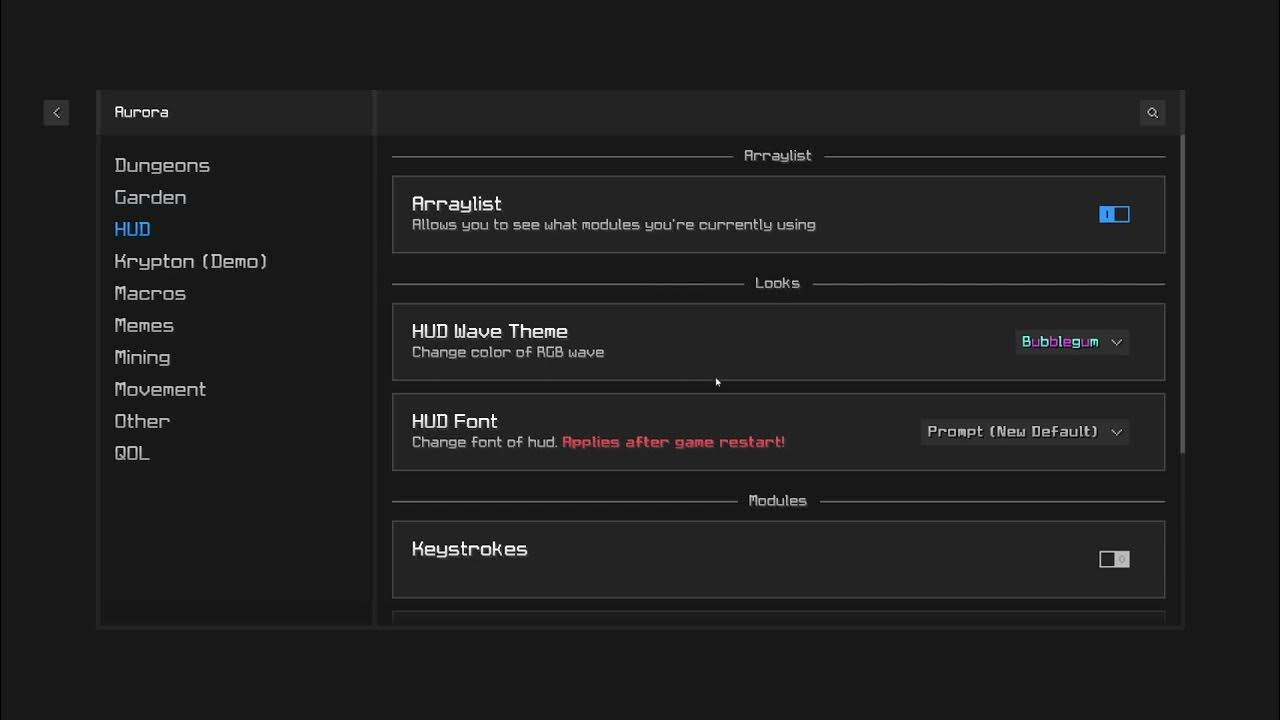Open the HUD Wave Theme dropdown
The height and width of the screenshot is (720, 1280).
tap(1071, 342)
